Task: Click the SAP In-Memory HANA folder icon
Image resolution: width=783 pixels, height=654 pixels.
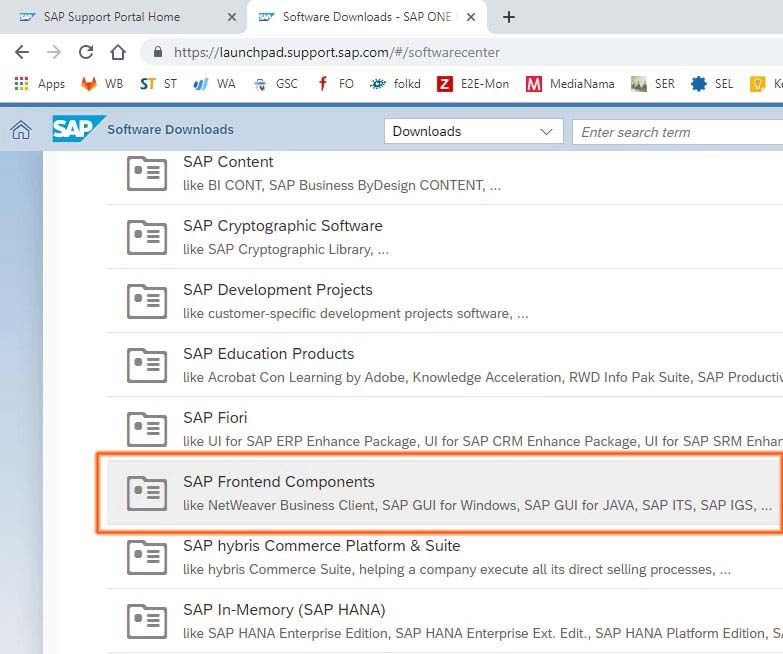Action: [x=147, y=621]
